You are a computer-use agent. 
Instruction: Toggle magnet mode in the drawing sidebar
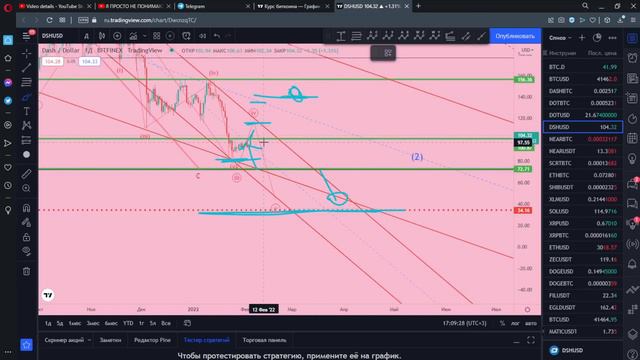tap(27, 208)
